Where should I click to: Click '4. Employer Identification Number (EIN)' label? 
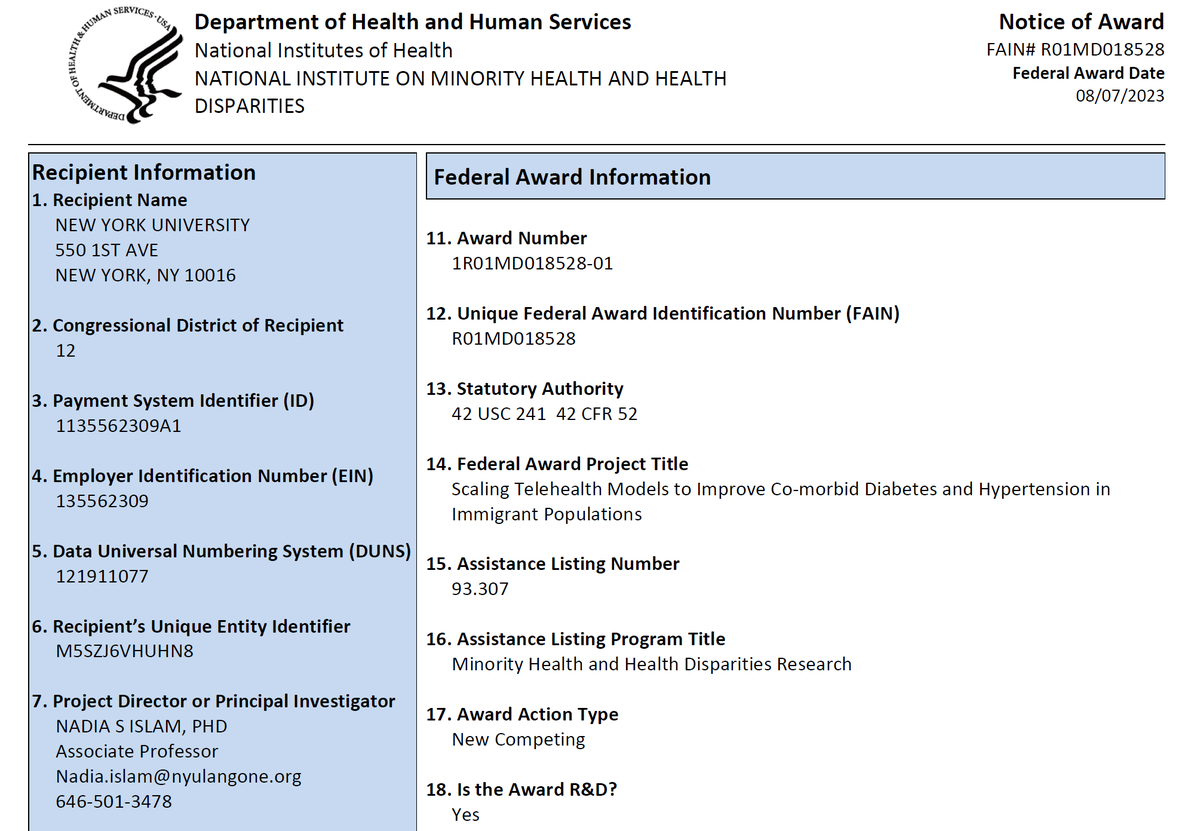[x=203, y=476]
